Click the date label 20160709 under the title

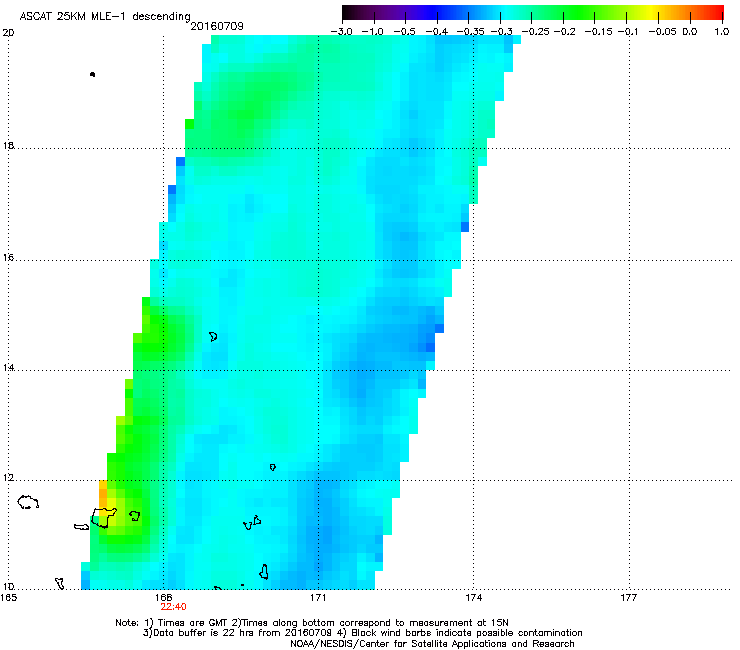[x=217, y=26]
